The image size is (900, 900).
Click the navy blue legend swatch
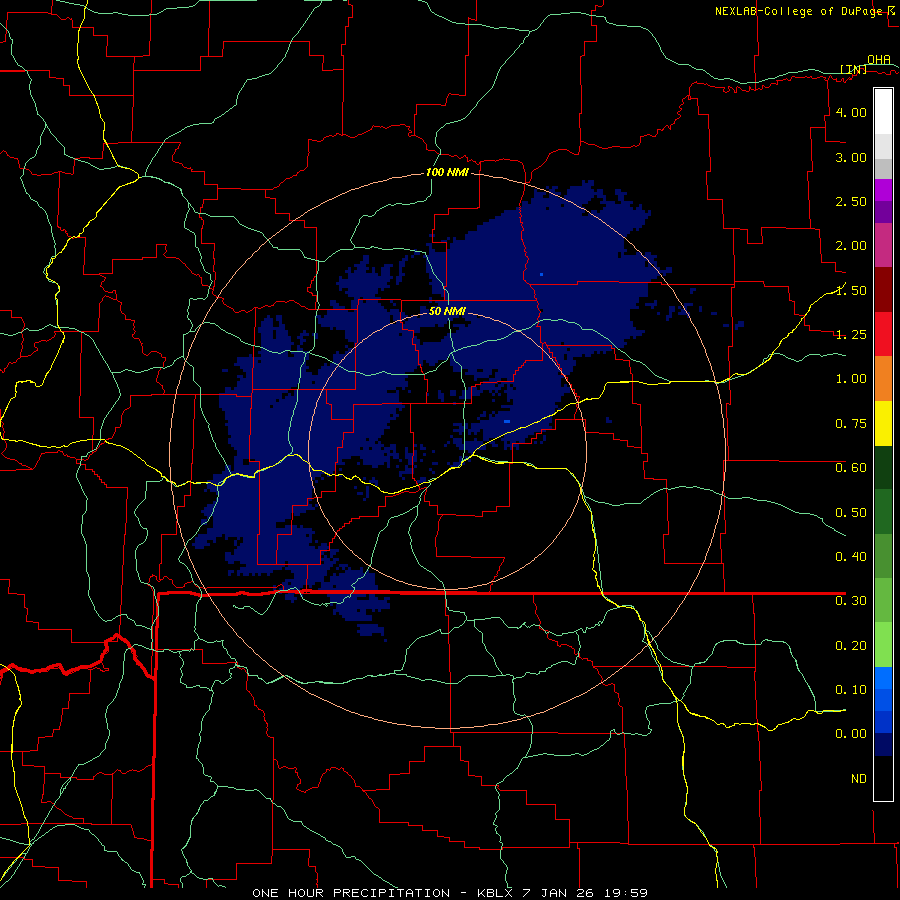tap(883, 745)
